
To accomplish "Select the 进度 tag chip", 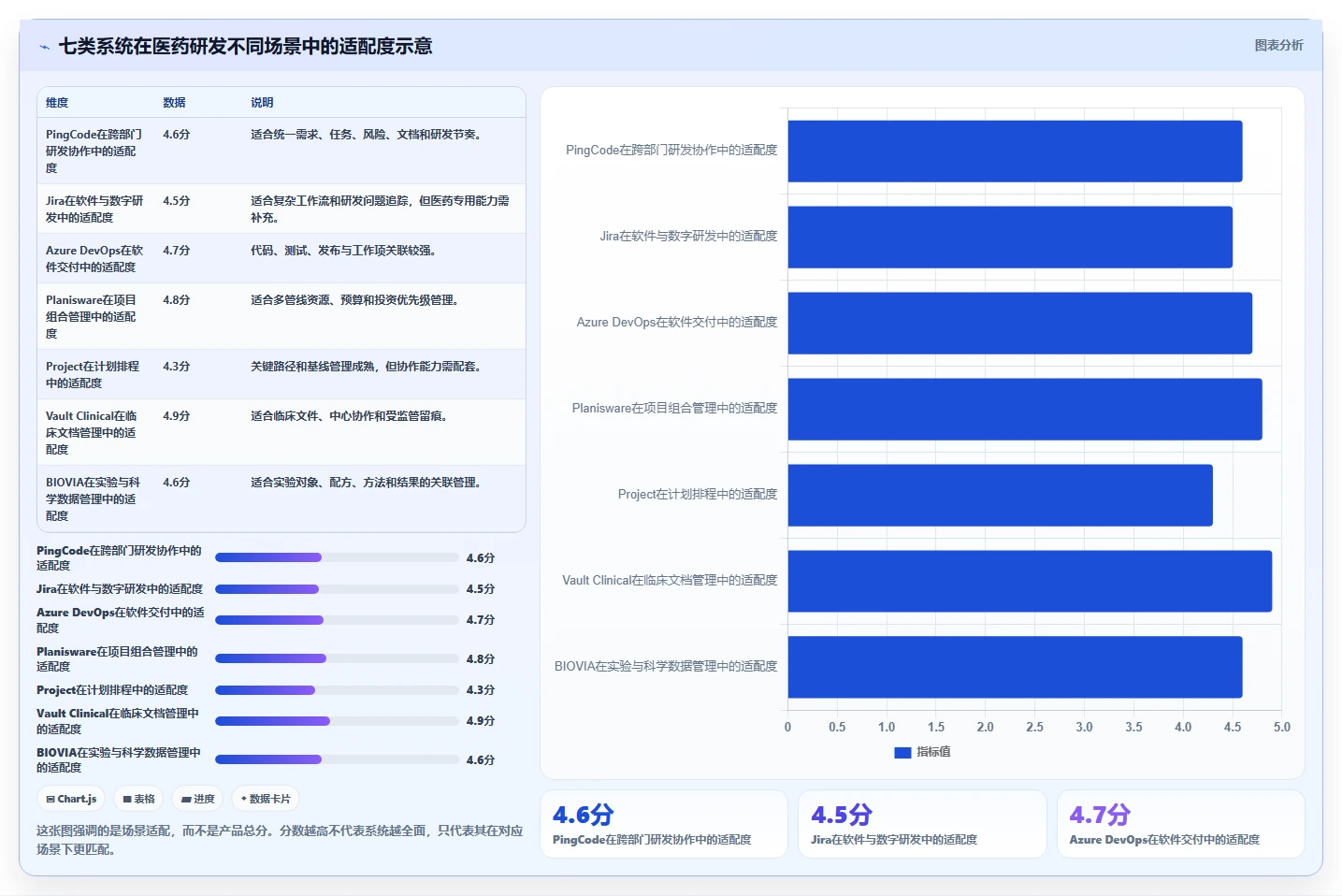I will pyautogui.click(x=197, y=799).
